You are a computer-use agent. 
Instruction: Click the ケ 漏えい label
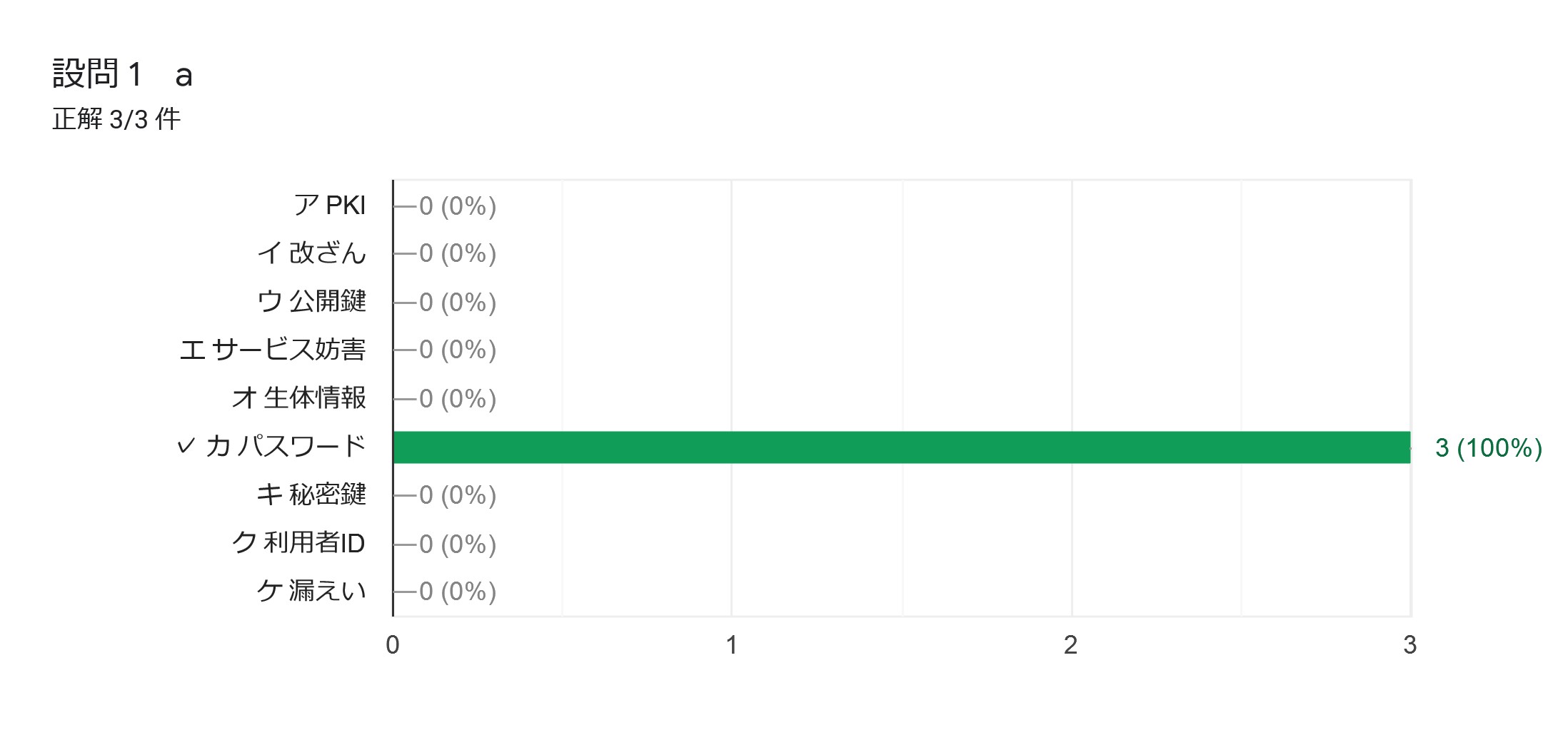pyautogui.click(x=311, y=591)
